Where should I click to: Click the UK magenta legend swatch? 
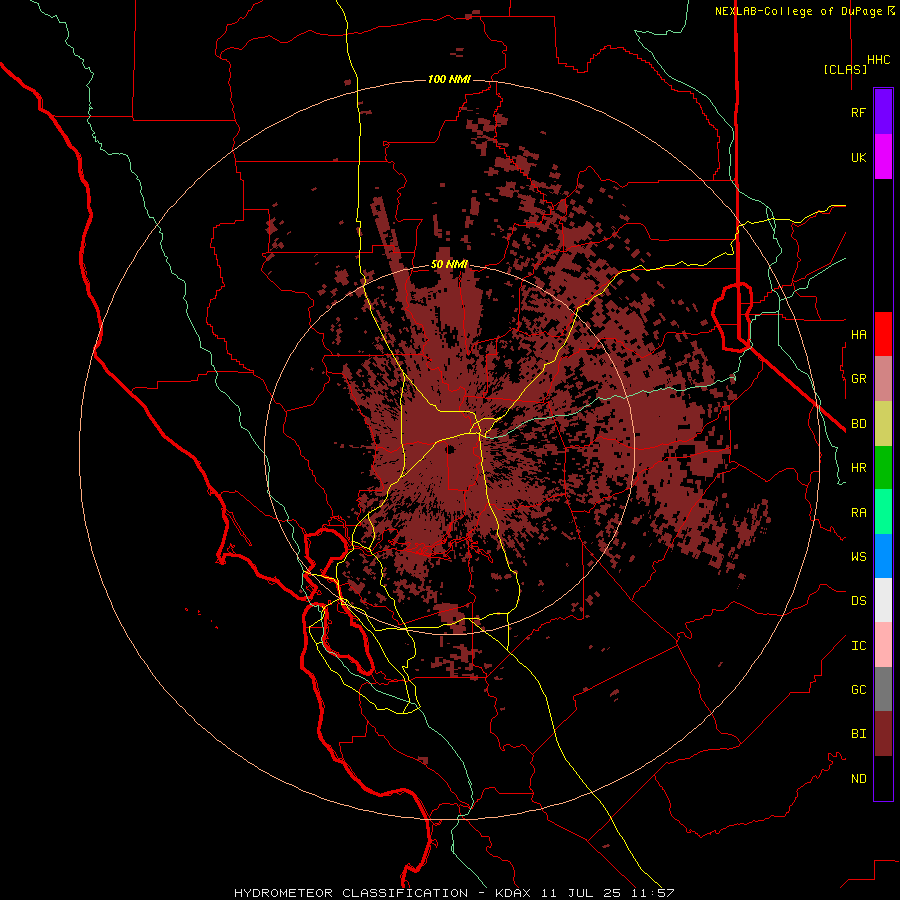[x=883, y=157]
